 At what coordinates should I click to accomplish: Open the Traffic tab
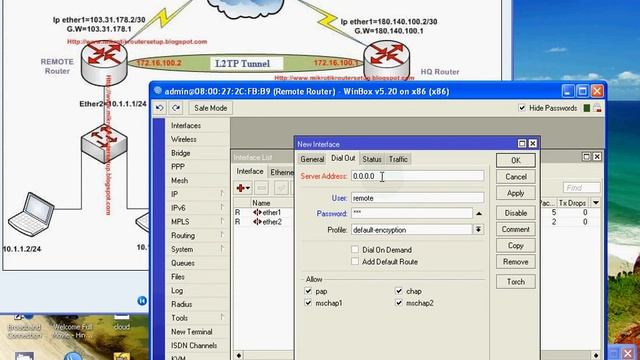(398, 159)
